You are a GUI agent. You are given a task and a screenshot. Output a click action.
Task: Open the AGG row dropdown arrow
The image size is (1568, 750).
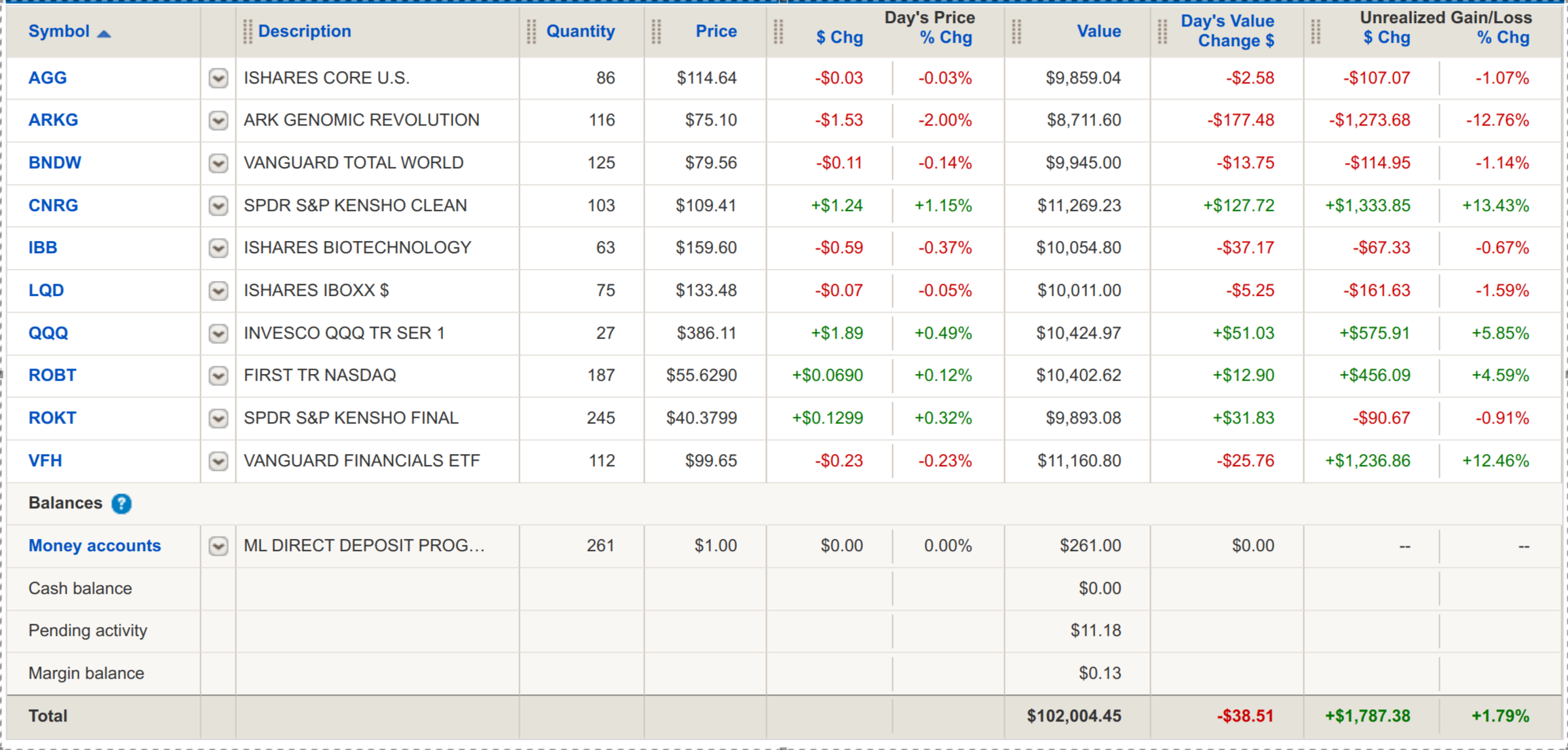(x=218, y=78)
